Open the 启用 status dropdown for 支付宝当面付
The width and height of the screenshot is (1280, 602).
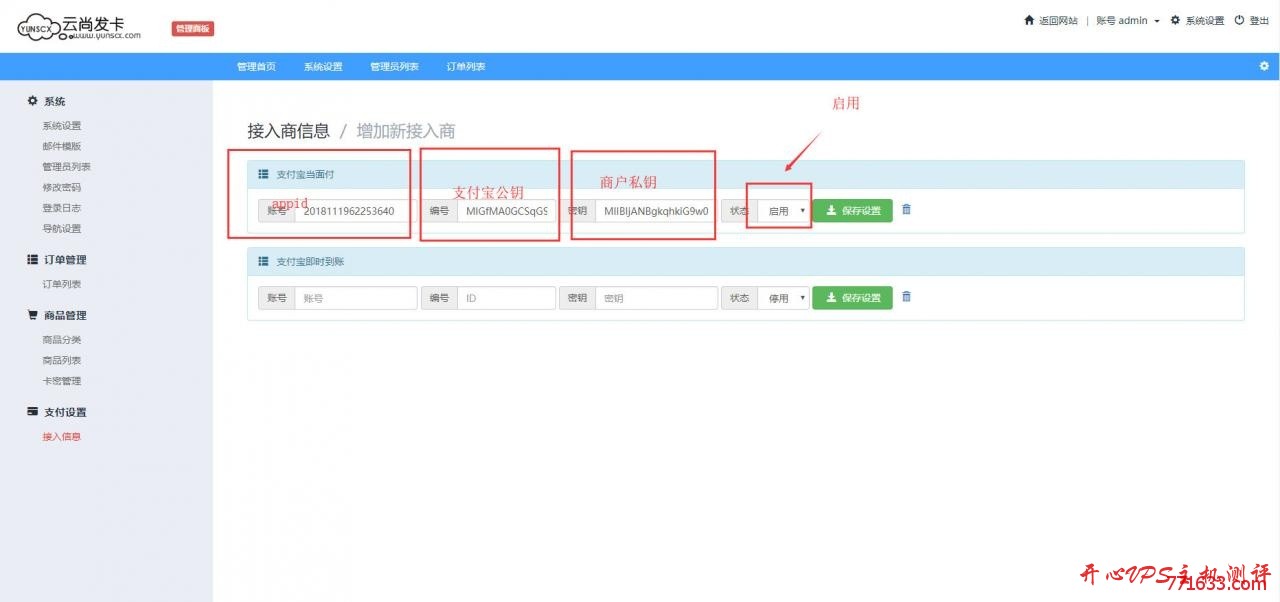(784, 211)
